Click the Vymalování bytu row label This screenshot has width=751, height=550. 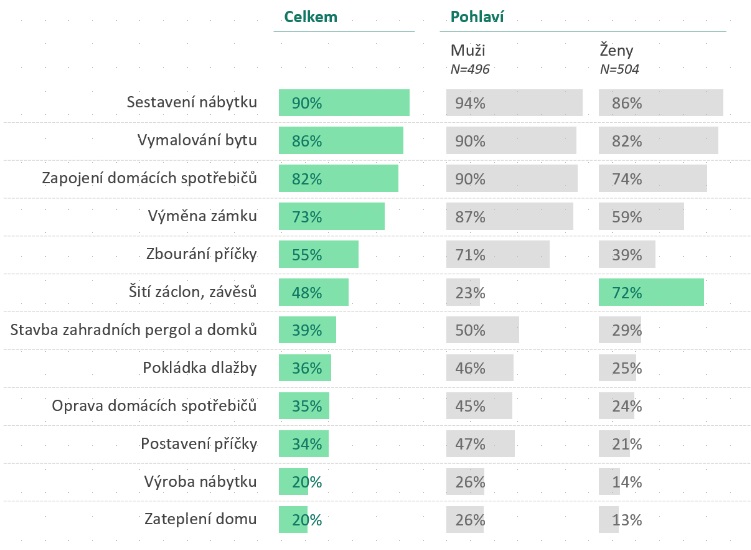197,140
